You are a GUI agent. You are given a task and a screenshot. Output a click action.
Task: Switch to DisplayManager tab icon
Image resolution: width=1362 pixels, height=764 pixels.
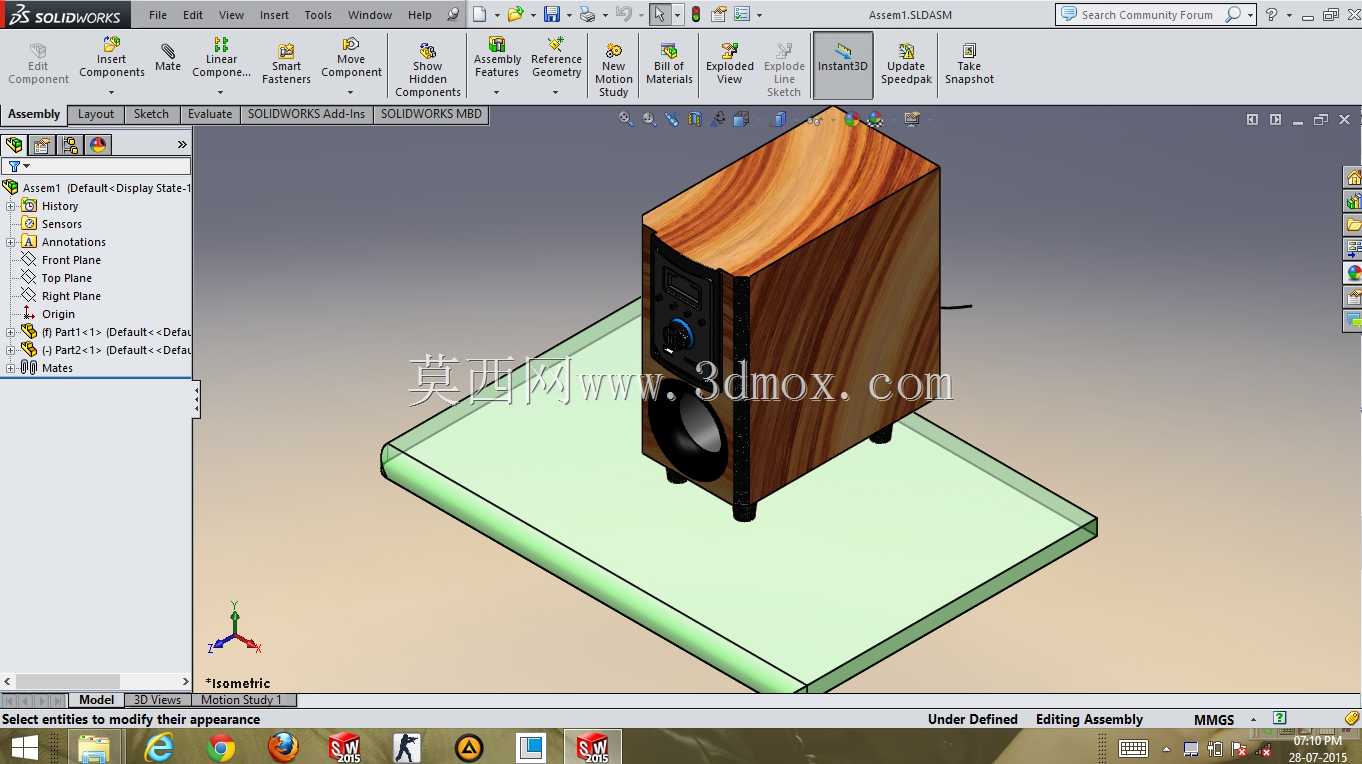(x=98, y=145)
